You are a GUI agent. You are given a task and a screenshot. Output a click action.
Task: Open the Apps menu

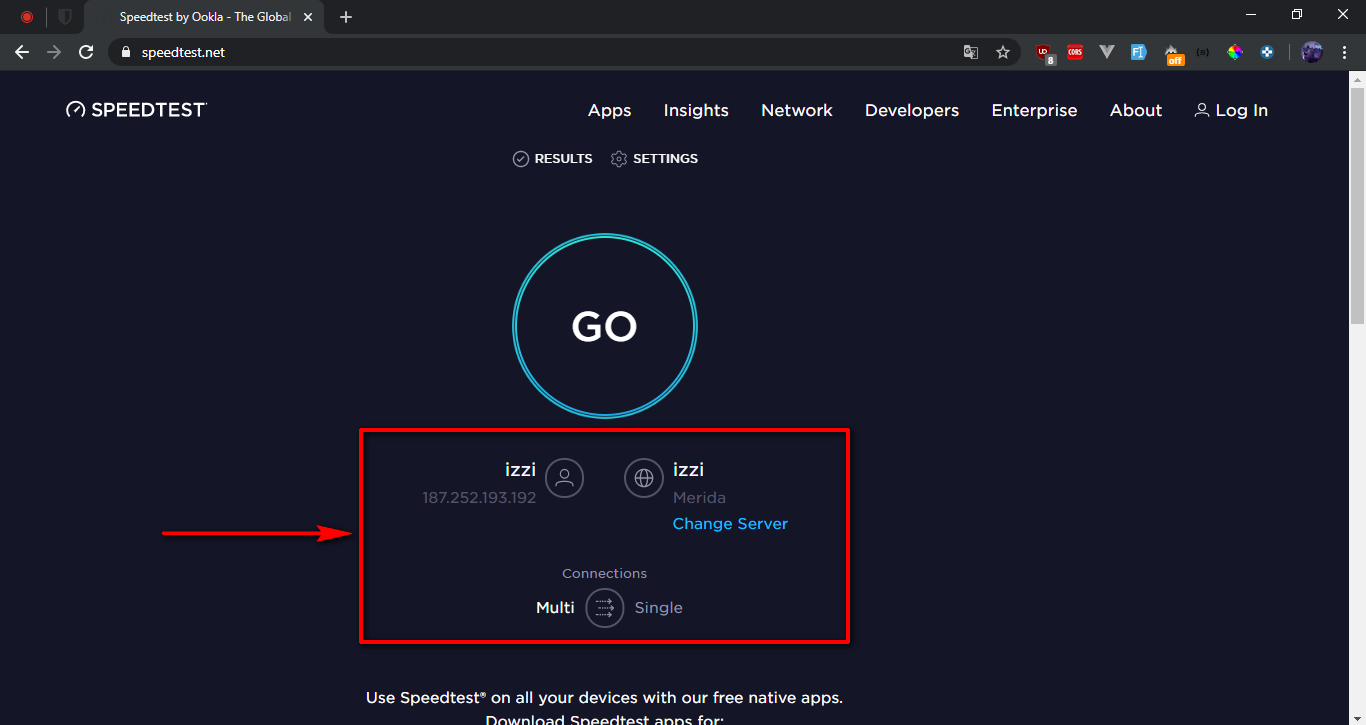pos(609,111)
